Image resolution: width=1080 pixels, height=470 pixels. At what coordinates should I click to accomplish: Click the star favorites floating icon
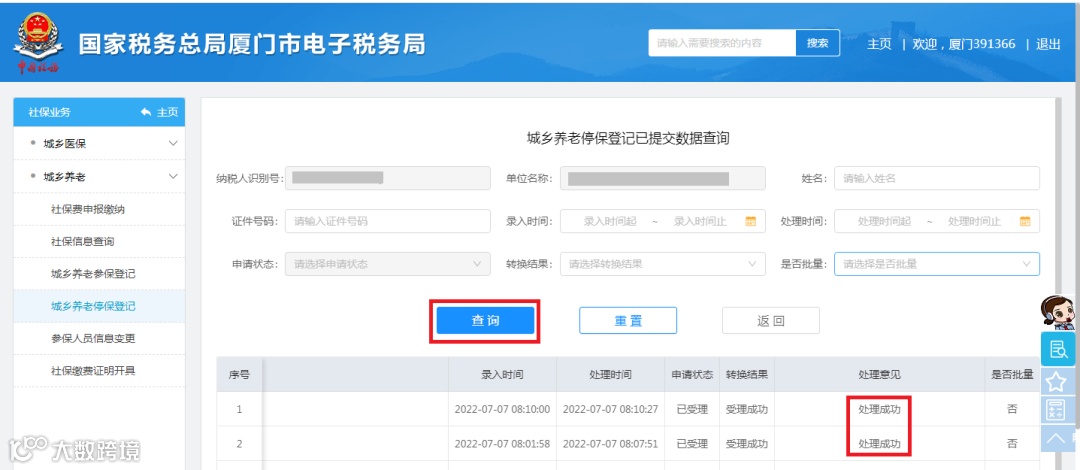pos(1057,380)
